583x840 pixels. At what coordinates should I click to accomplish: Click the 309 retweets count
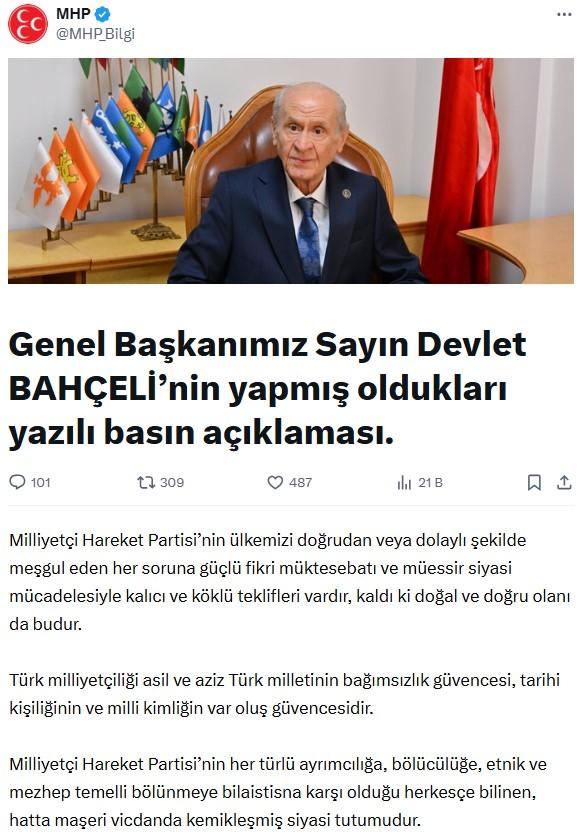171,483
